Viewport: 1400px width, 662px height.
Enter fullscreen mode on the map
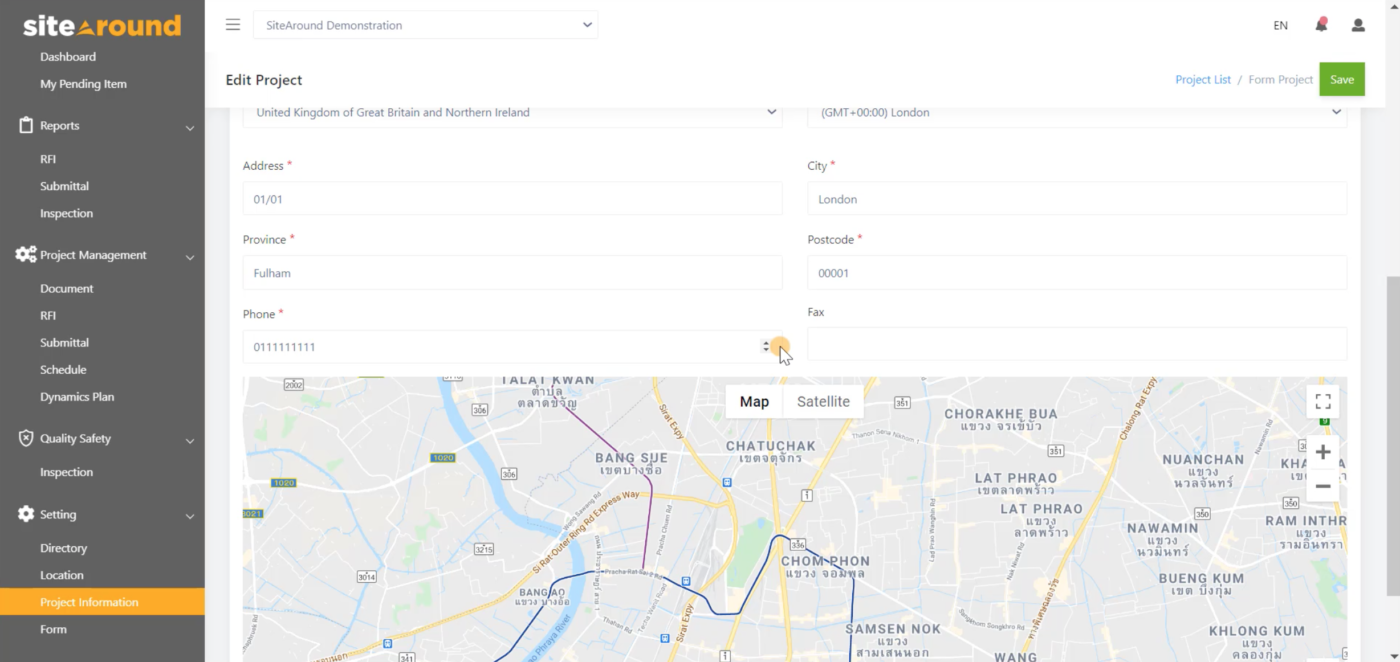point(1322,401)
